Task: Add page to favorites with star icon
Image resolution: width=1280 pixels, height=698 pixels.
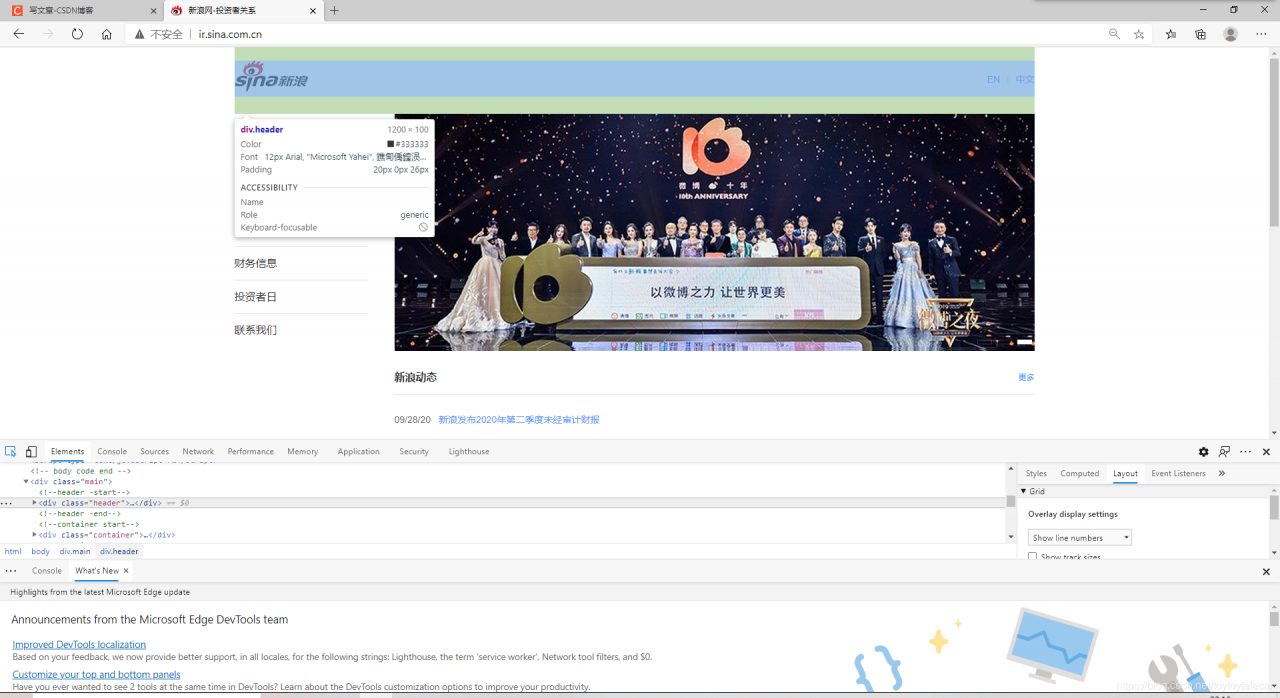Action: click(1139, 34)
